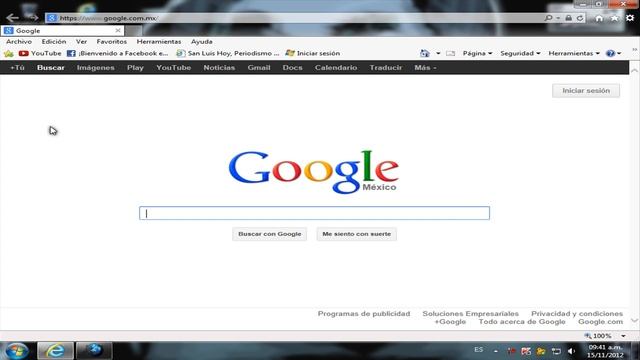
Task: Expand command bar overflow chevron
Action: tap(635, 50)
